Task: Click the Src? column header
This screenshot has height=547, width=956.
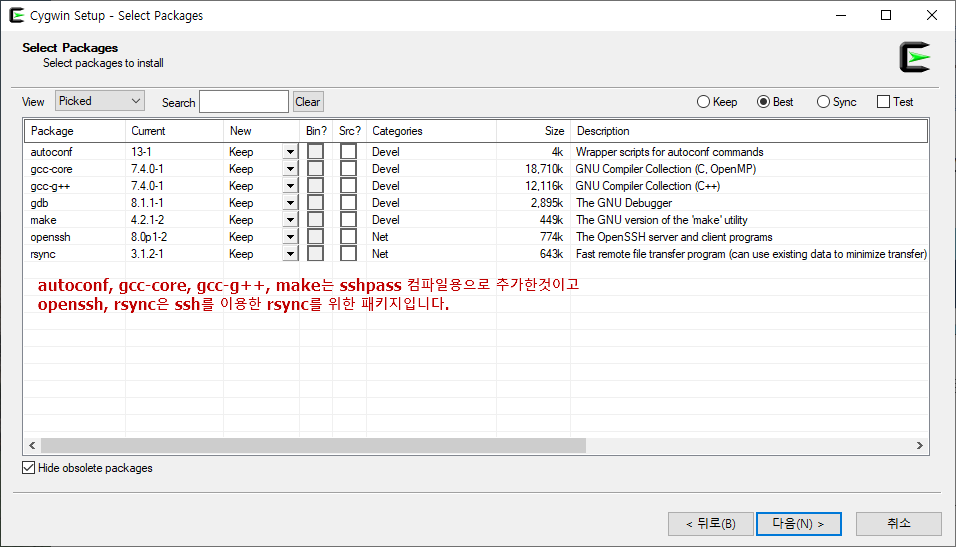Action: coord(349,131)
